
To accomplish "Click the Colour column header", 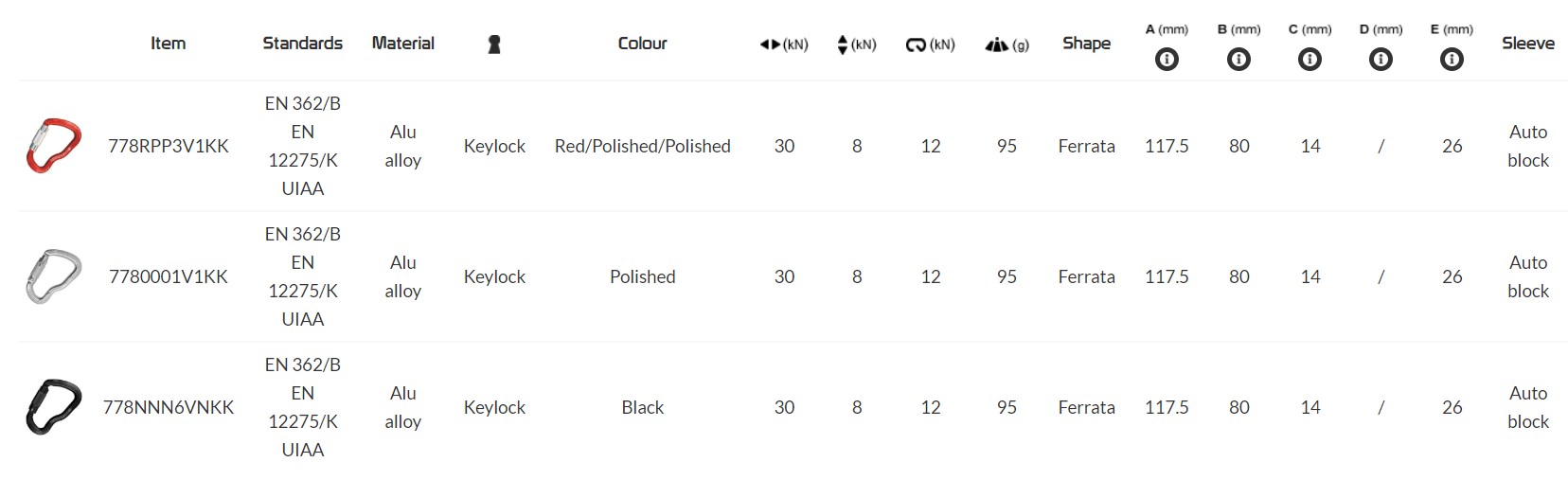I will (x=642, y=44).
